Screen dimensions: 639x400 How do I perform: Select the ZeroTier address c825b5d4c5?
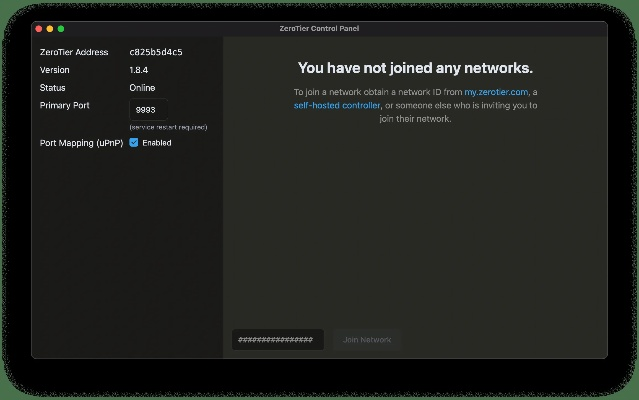click(155, 52)
